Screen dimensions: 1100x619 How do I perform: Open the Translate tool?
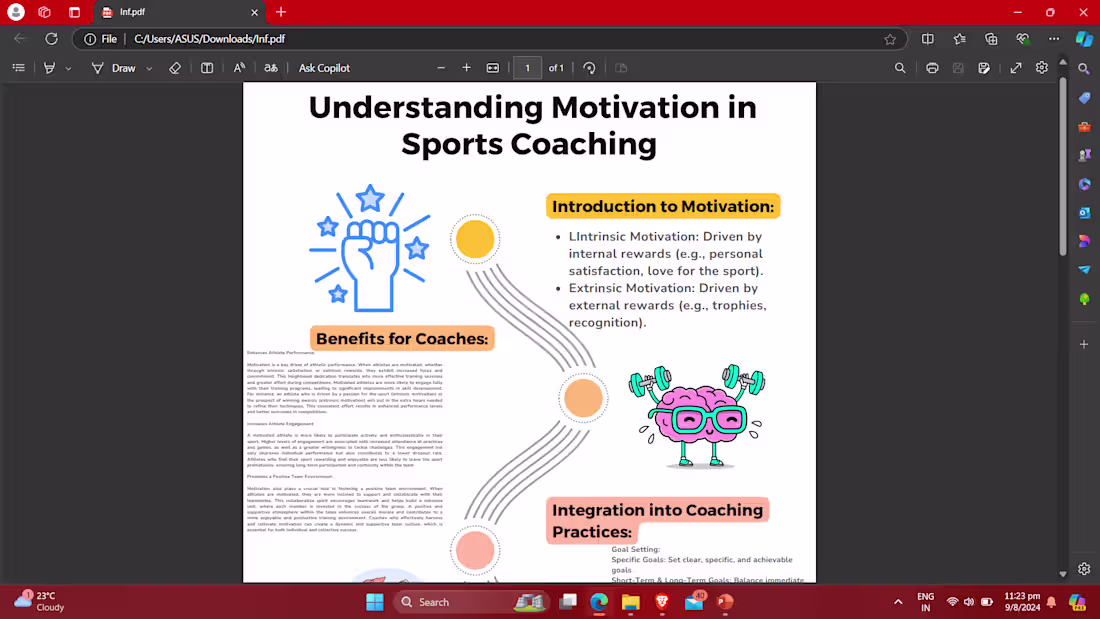pyautogui.click(x=270, y=67)
